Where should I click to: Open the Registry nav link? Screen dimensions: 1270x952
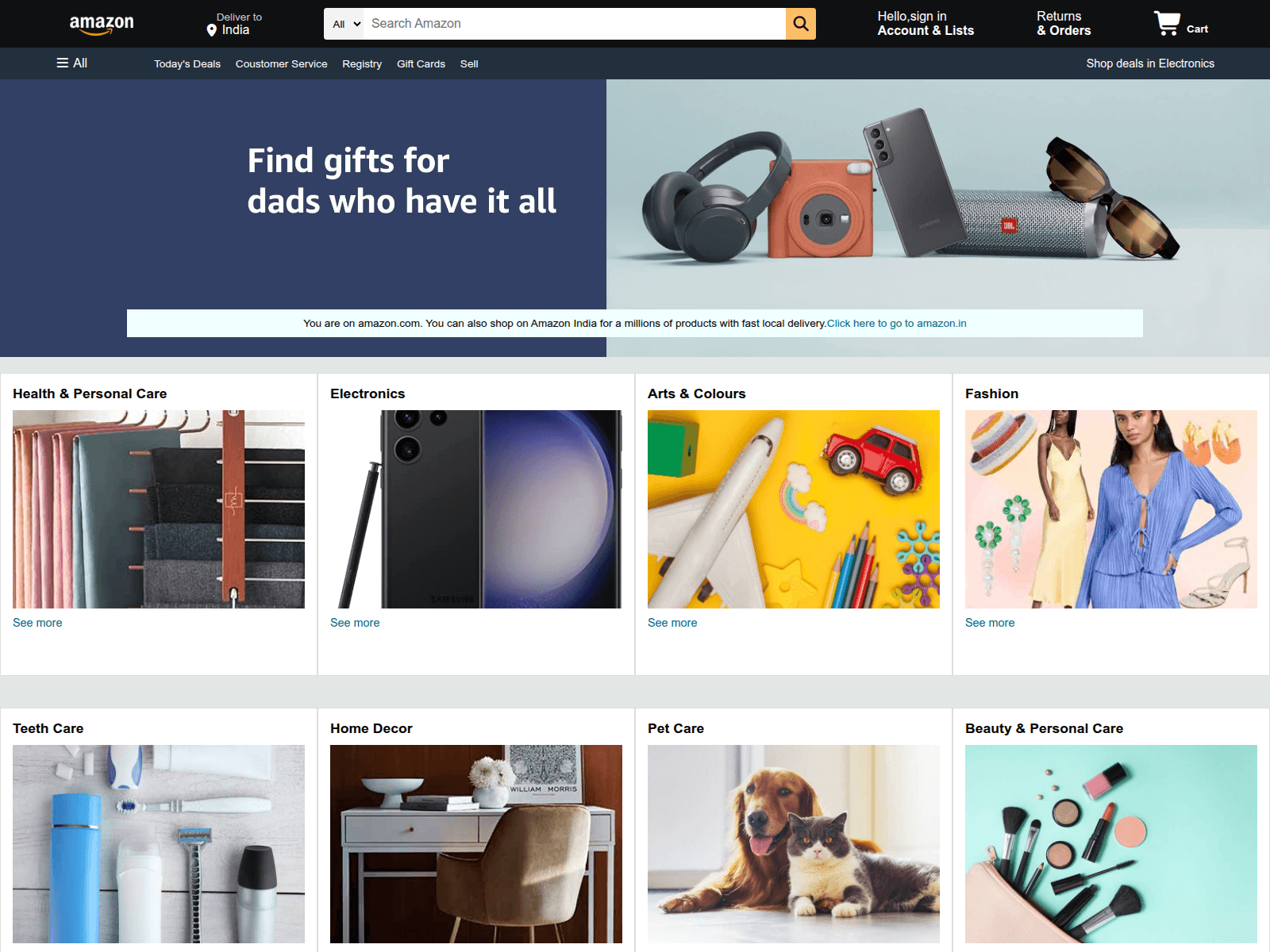click(x=362, y=64)
